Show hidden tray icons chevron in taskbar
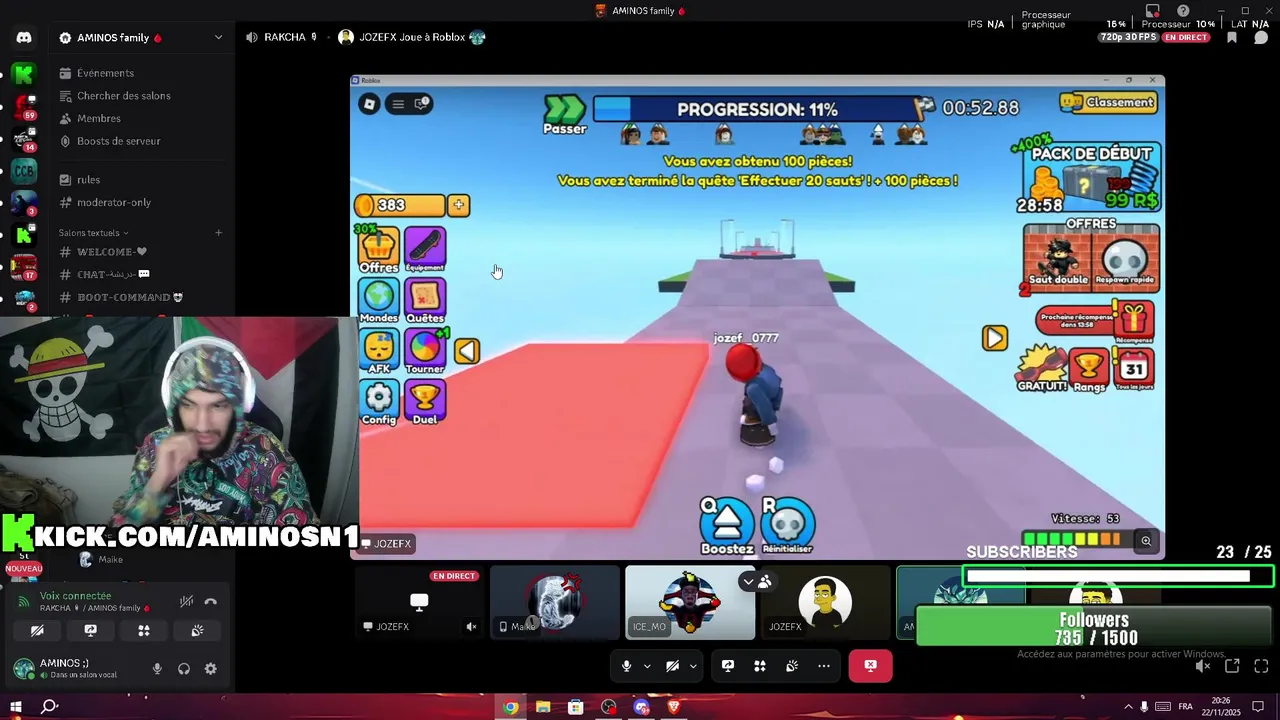 [1128, 707]
